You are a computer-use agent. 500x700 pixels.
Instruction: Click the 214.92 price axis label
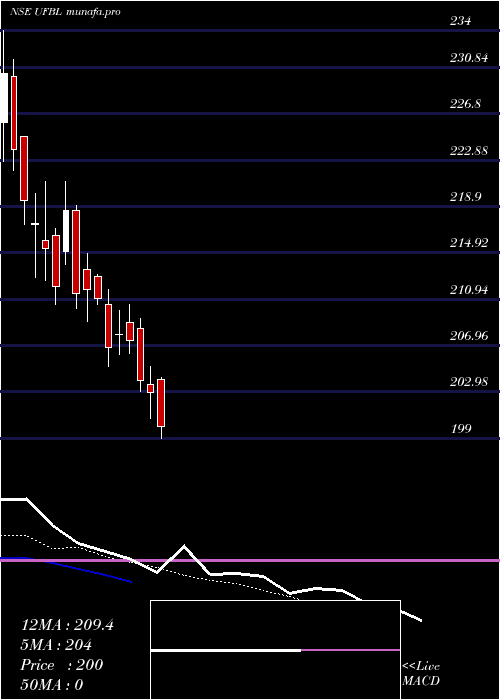(x=468, y=243)
